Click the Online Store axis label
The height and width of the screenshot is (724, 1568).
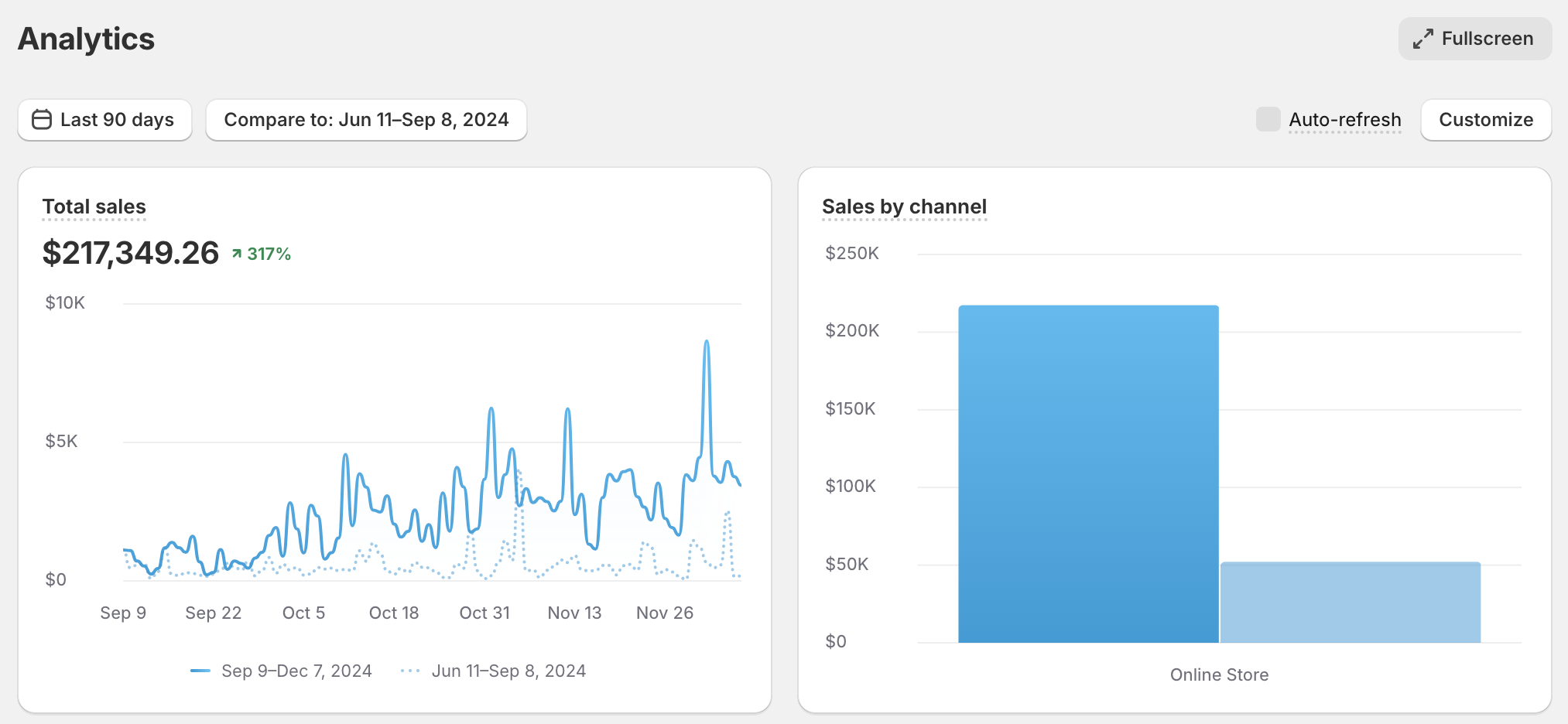pos(1219,674)
